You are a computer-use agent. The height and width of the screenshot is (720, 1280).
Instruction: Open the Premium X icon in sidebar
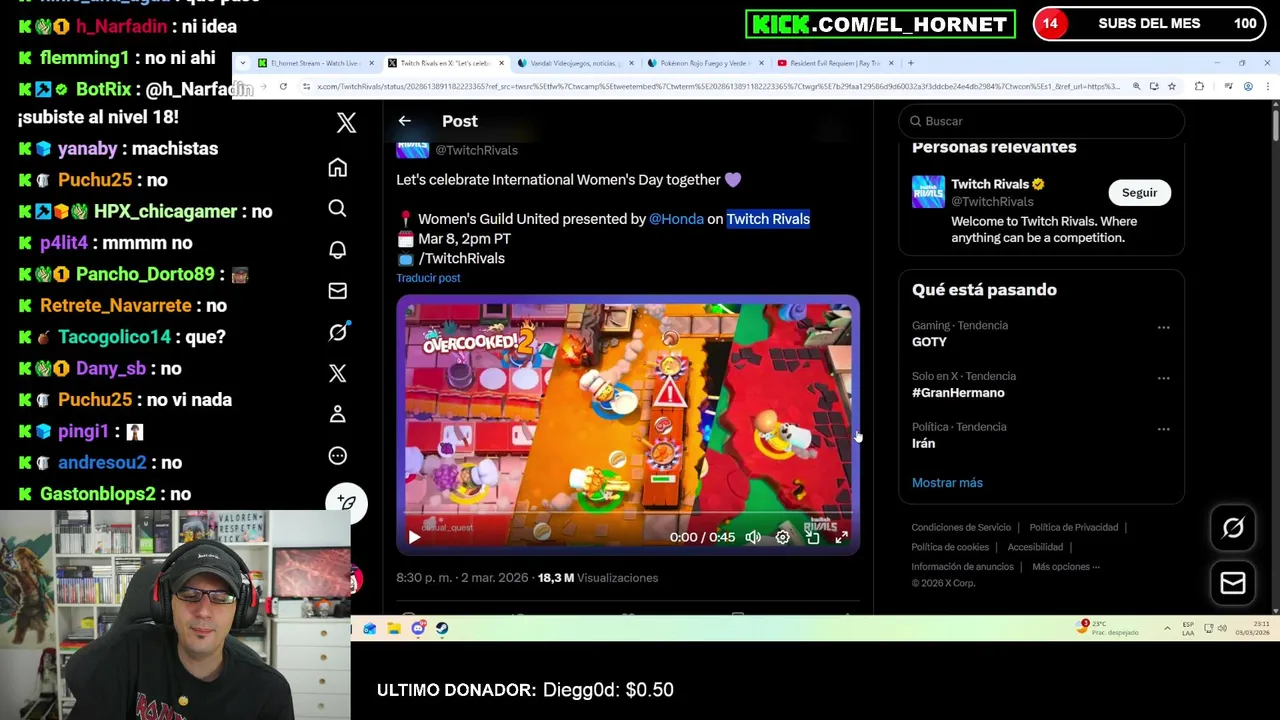[x=338, y=373]
